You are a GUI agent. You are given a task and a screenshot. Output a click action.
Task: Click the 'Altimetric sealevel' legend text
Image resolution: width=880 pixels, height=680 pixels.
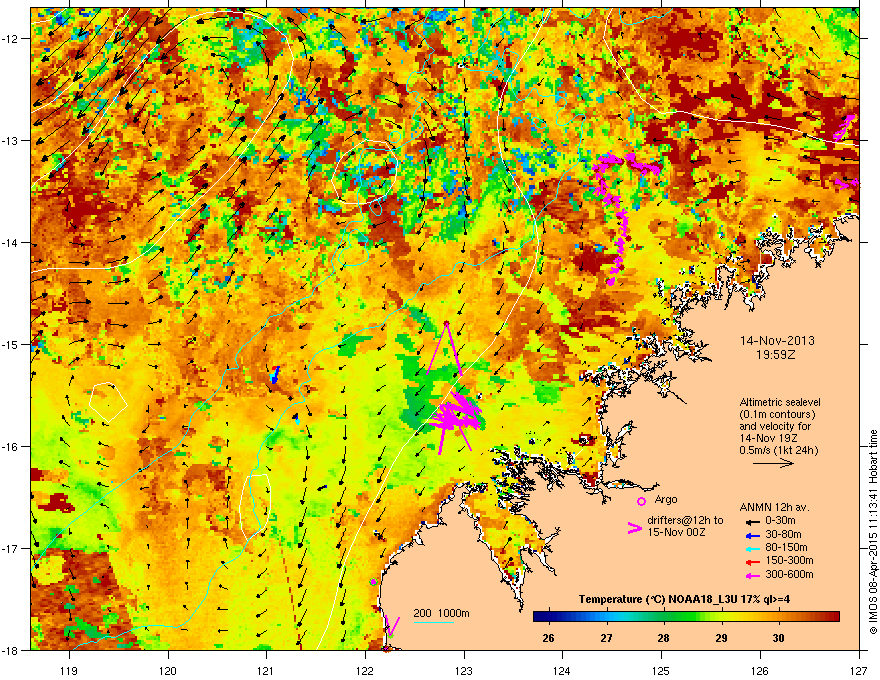[x=780, y=402]
